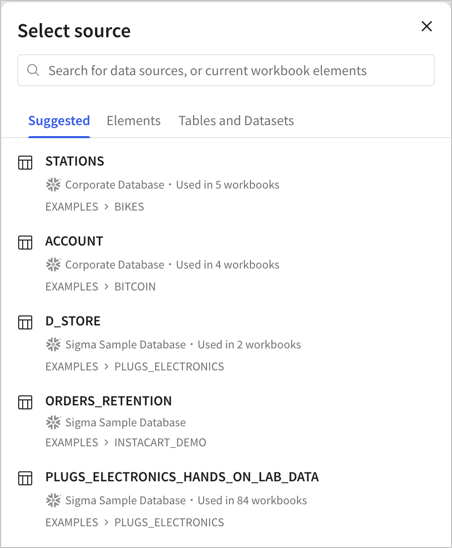Click the table icon beside PLUGS_ELECTRONICS_HANDS_ON_LAB_DATA
Screen dimensions: 452x548
[25, 478]
